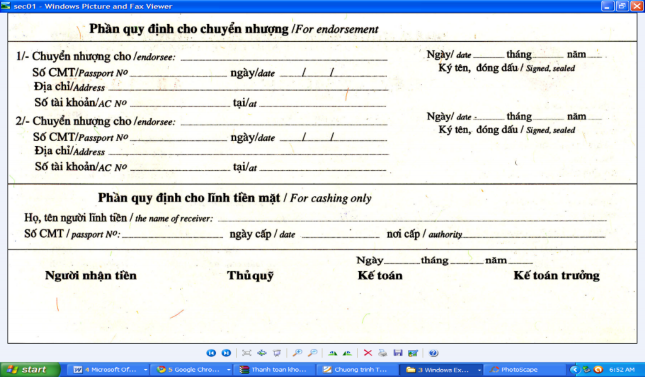Viewport: 645px width, 377px height.
Task: Go to the previous image
Action: point(211,353)
